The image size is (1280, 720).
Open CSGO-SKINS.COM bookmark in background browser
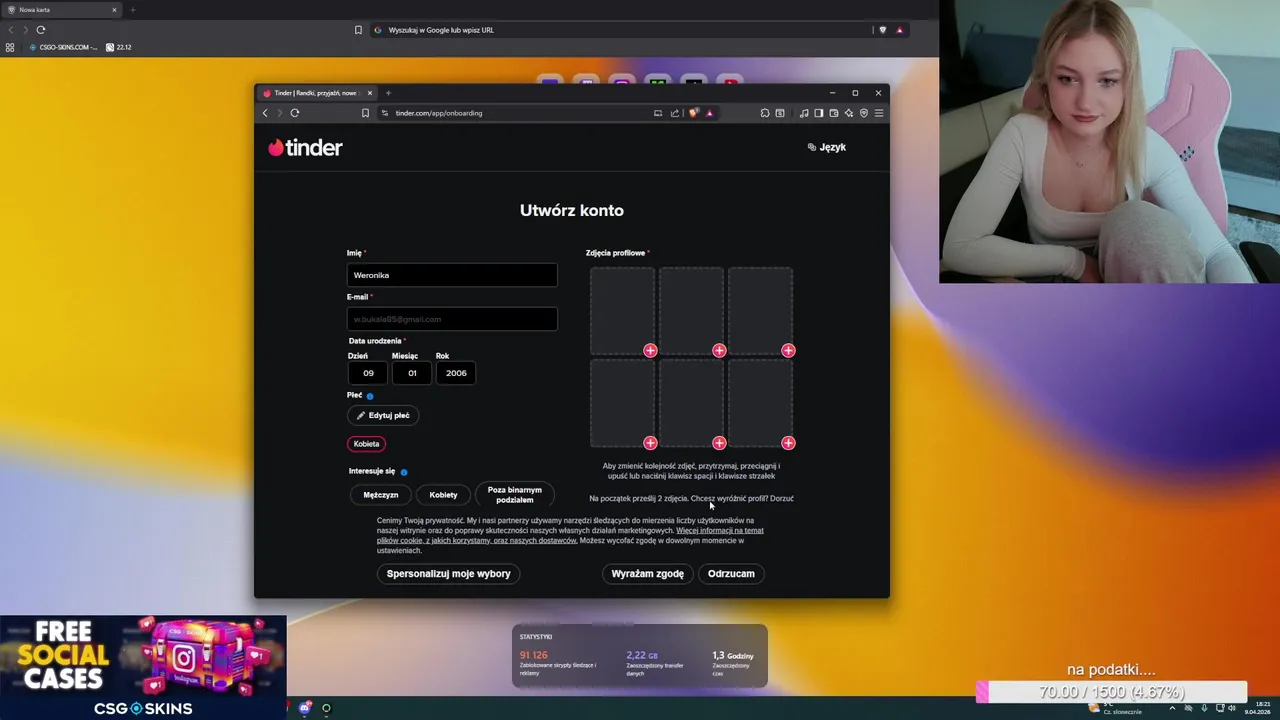pos(63,47)
